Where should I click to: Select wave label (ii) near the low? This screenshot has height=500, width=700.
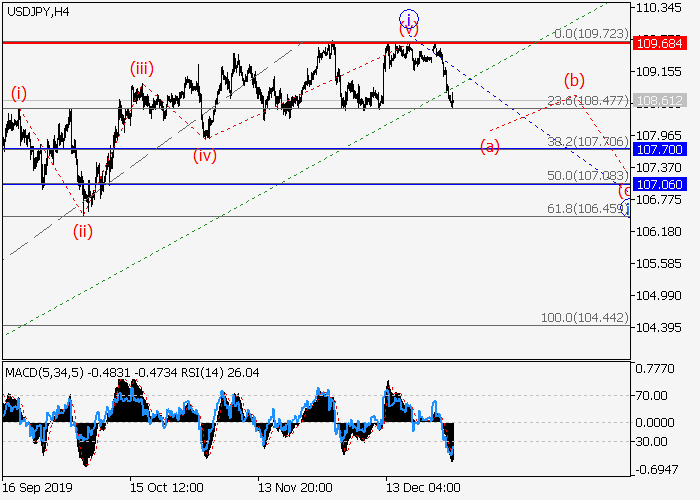coord(82,230)
